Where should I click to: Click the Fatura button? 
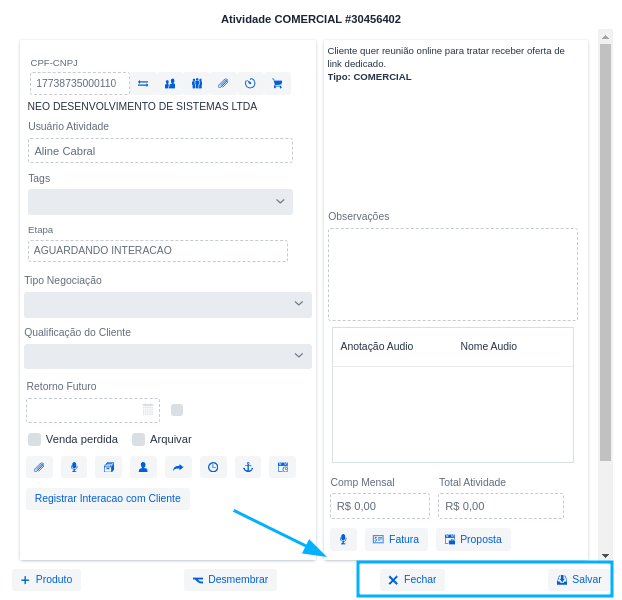pos(396,539)
